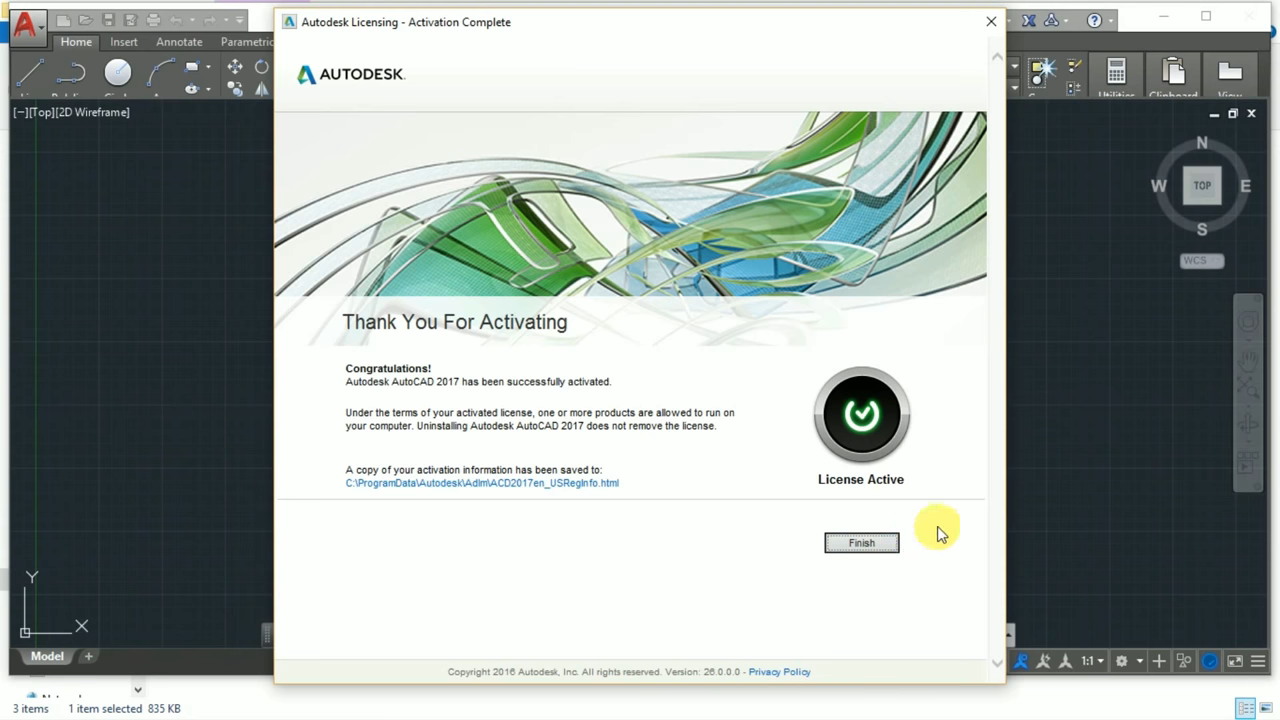Select the Circle draw tool

(118, 72)
